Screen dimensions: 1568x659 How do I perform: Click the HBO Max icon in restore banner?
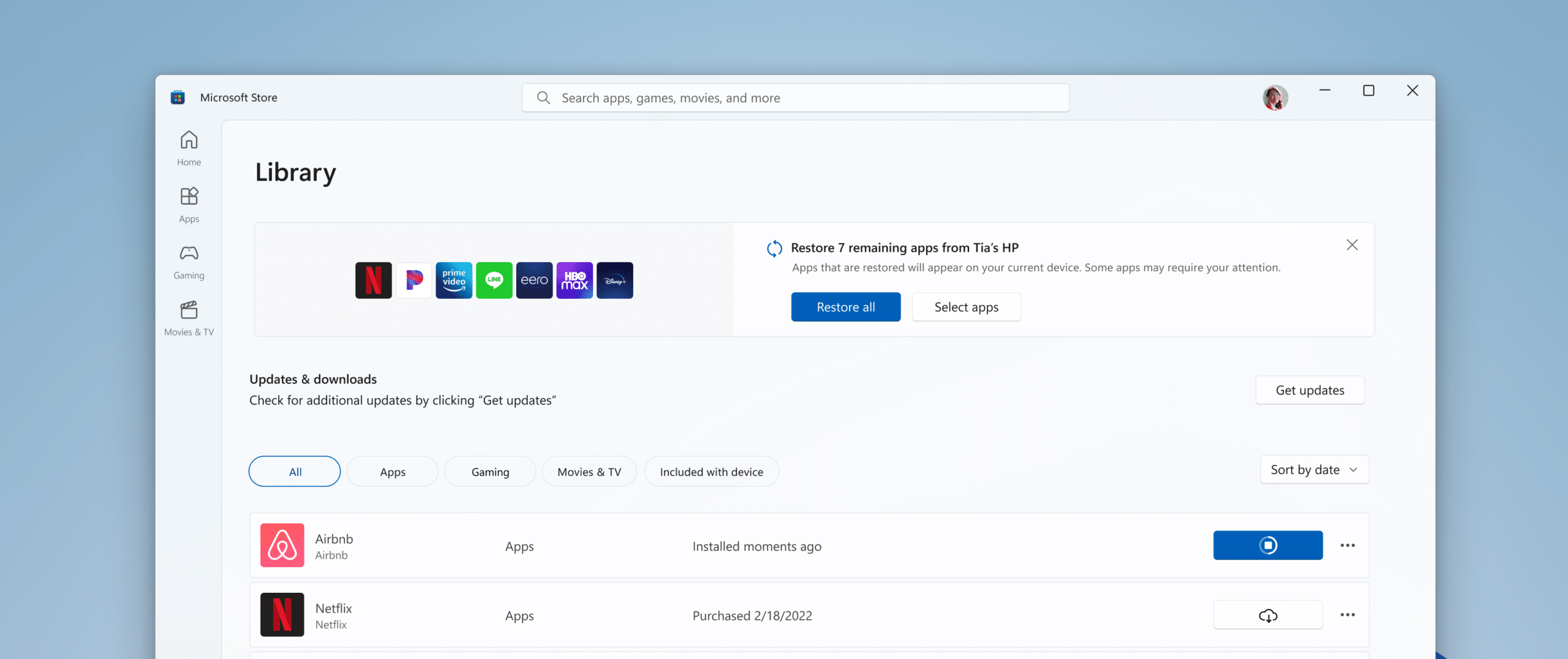574,281
